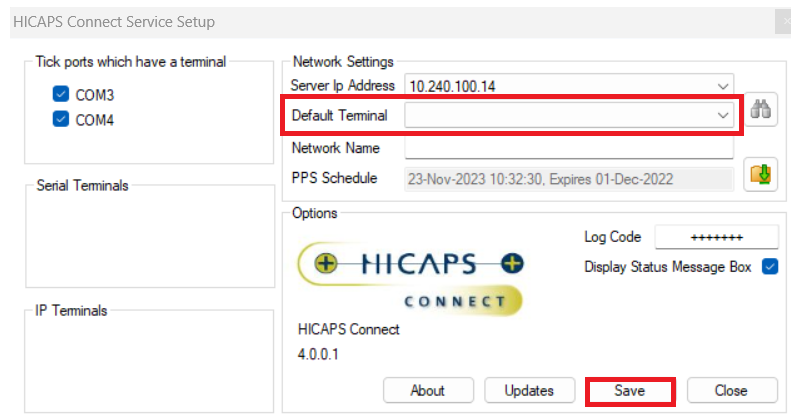Click the Network Name text field
Screen dimensions: 801x419
pyautogui.click(x=568, y=148)
